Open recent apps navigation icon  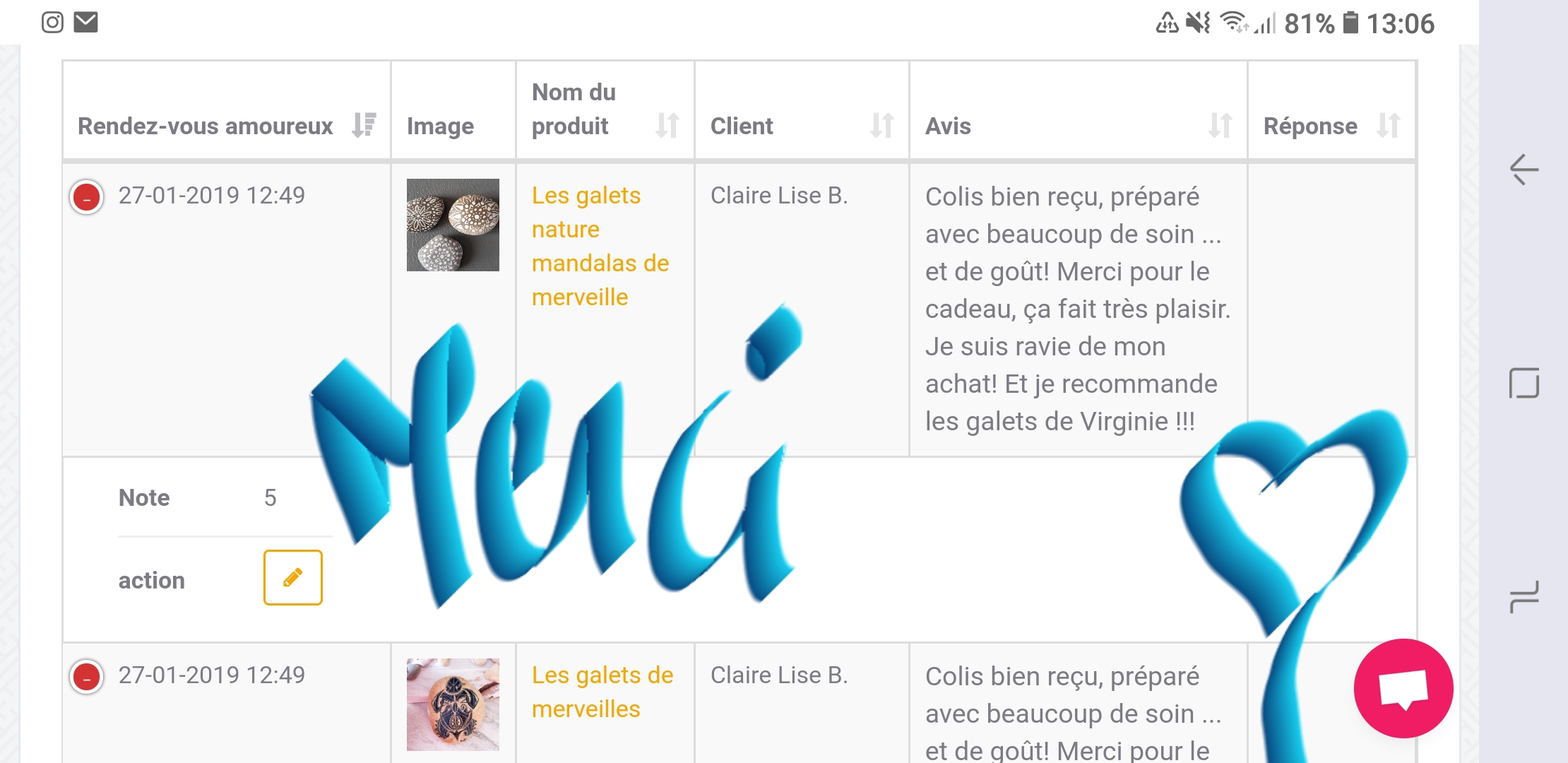pos(1524,597)
